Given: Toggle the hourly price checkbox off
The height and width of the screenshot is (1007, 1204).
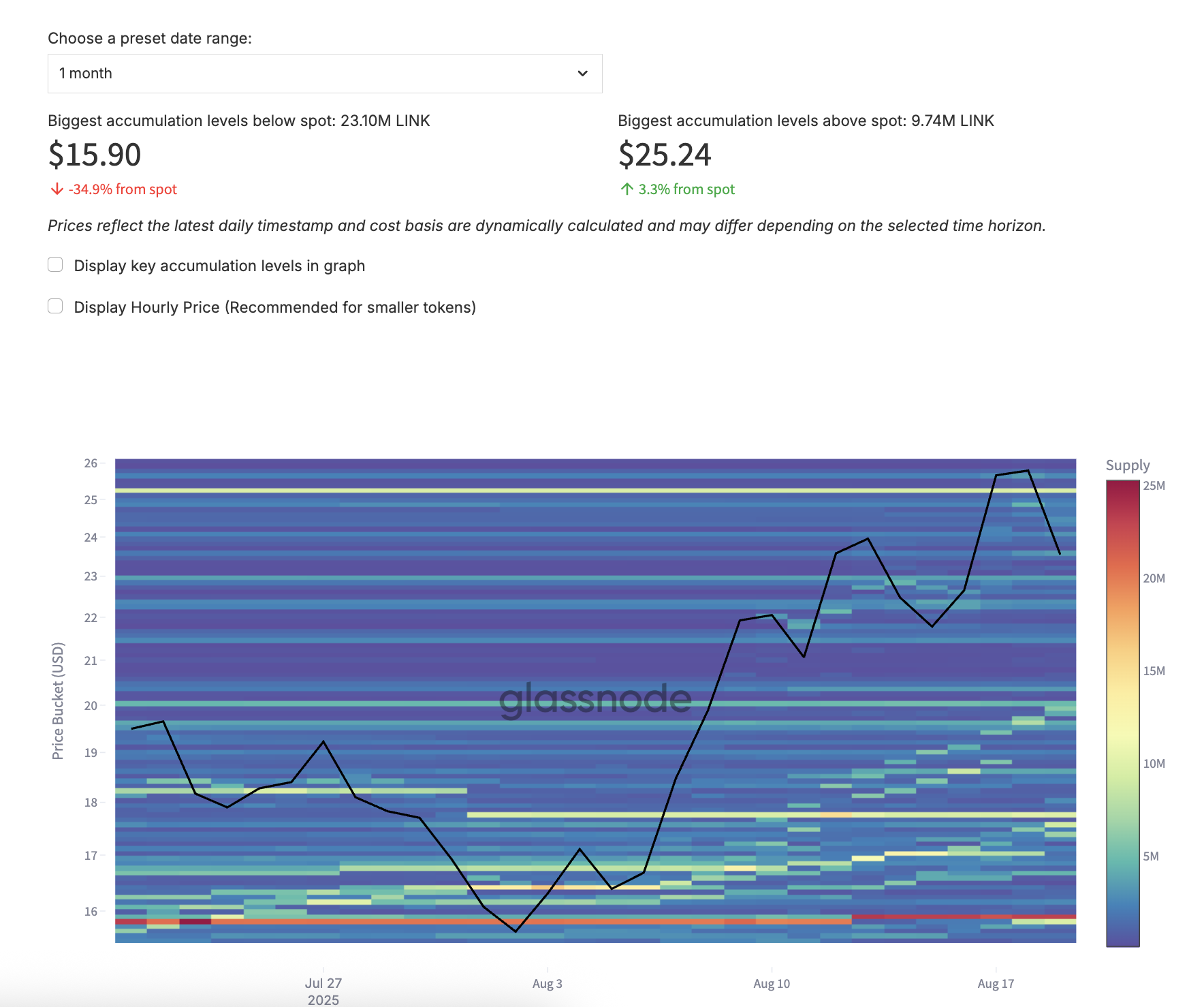Looking at the screenshot, I should (55, 306).
